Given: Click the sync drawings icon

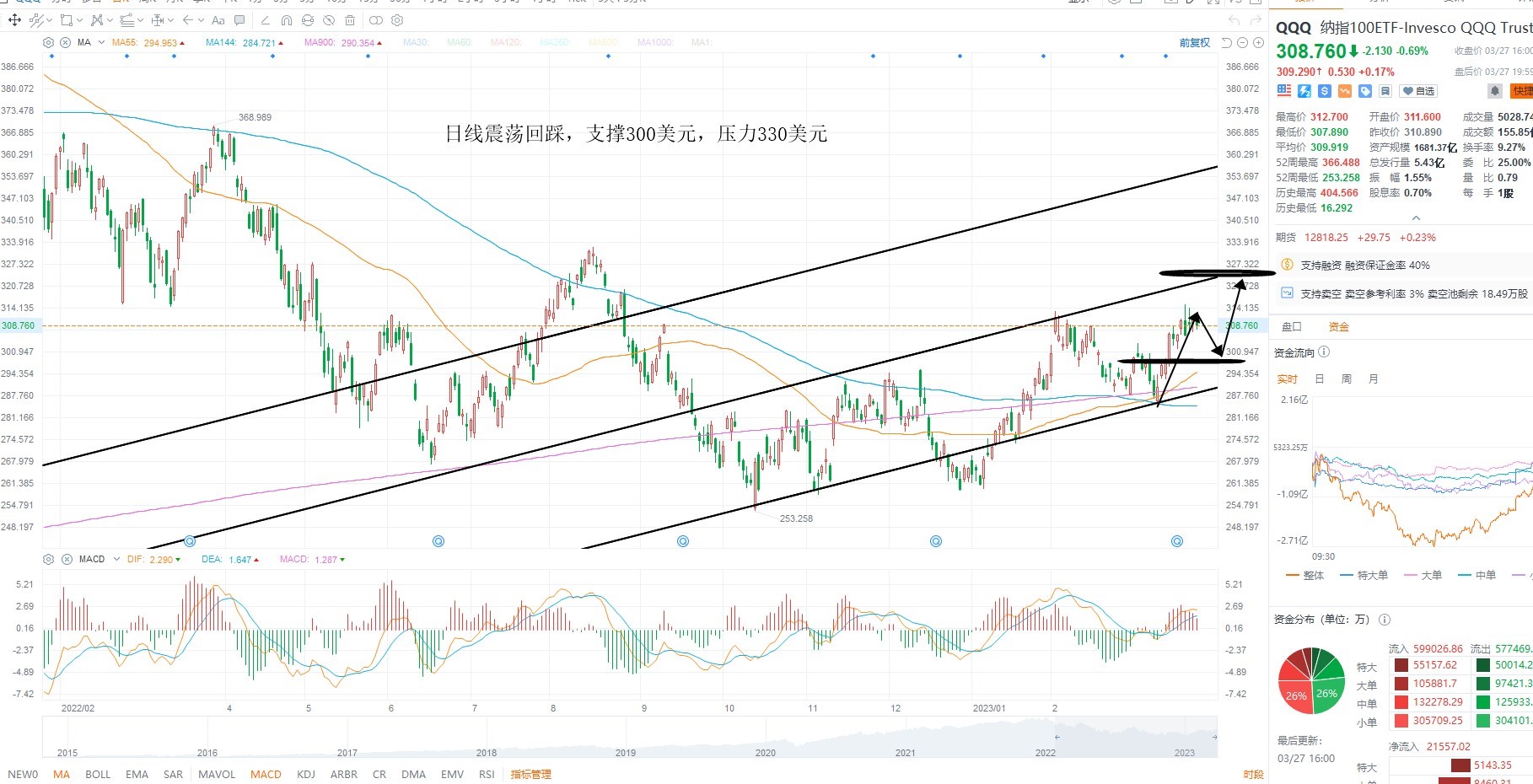Looking at the screenshot, I should (x=308, y=20).
